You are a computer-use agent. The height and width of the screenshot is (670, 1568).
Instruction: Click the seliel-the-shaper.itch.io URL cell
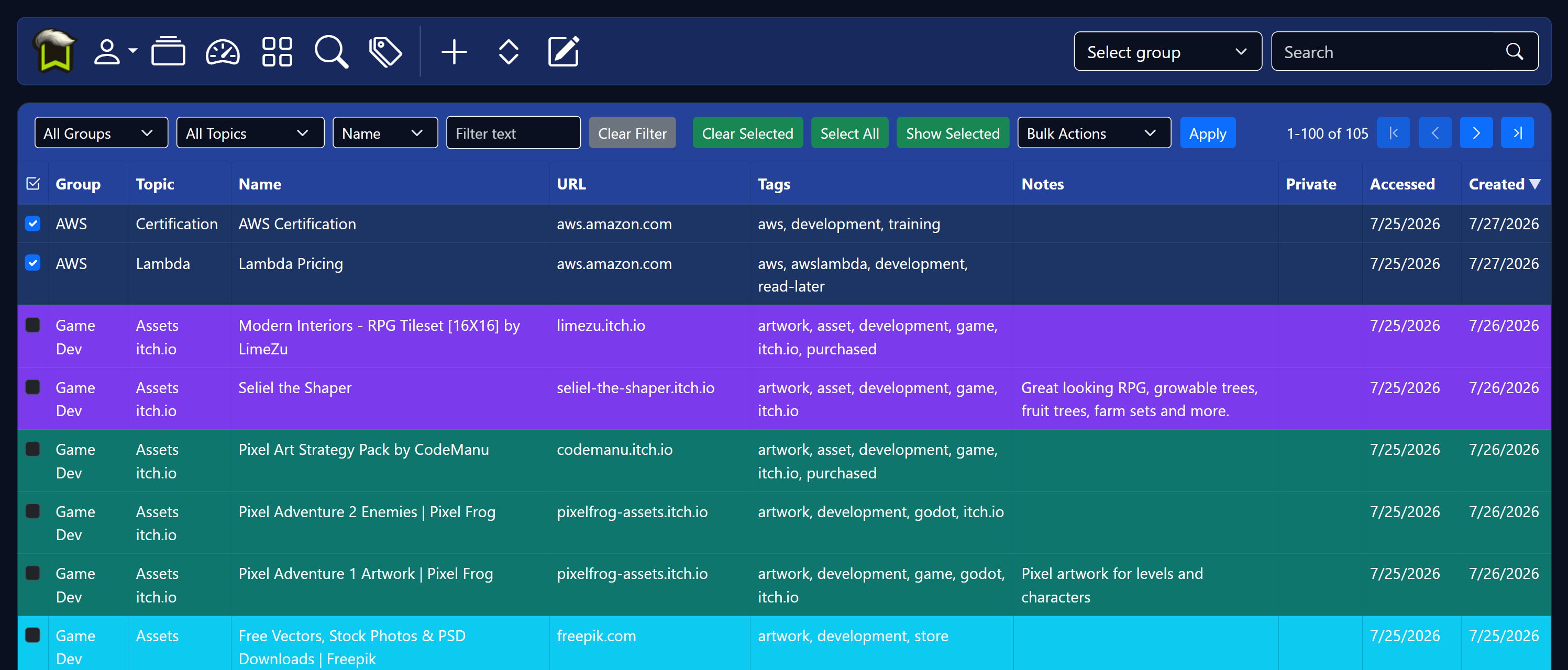(x=635, y=387)
